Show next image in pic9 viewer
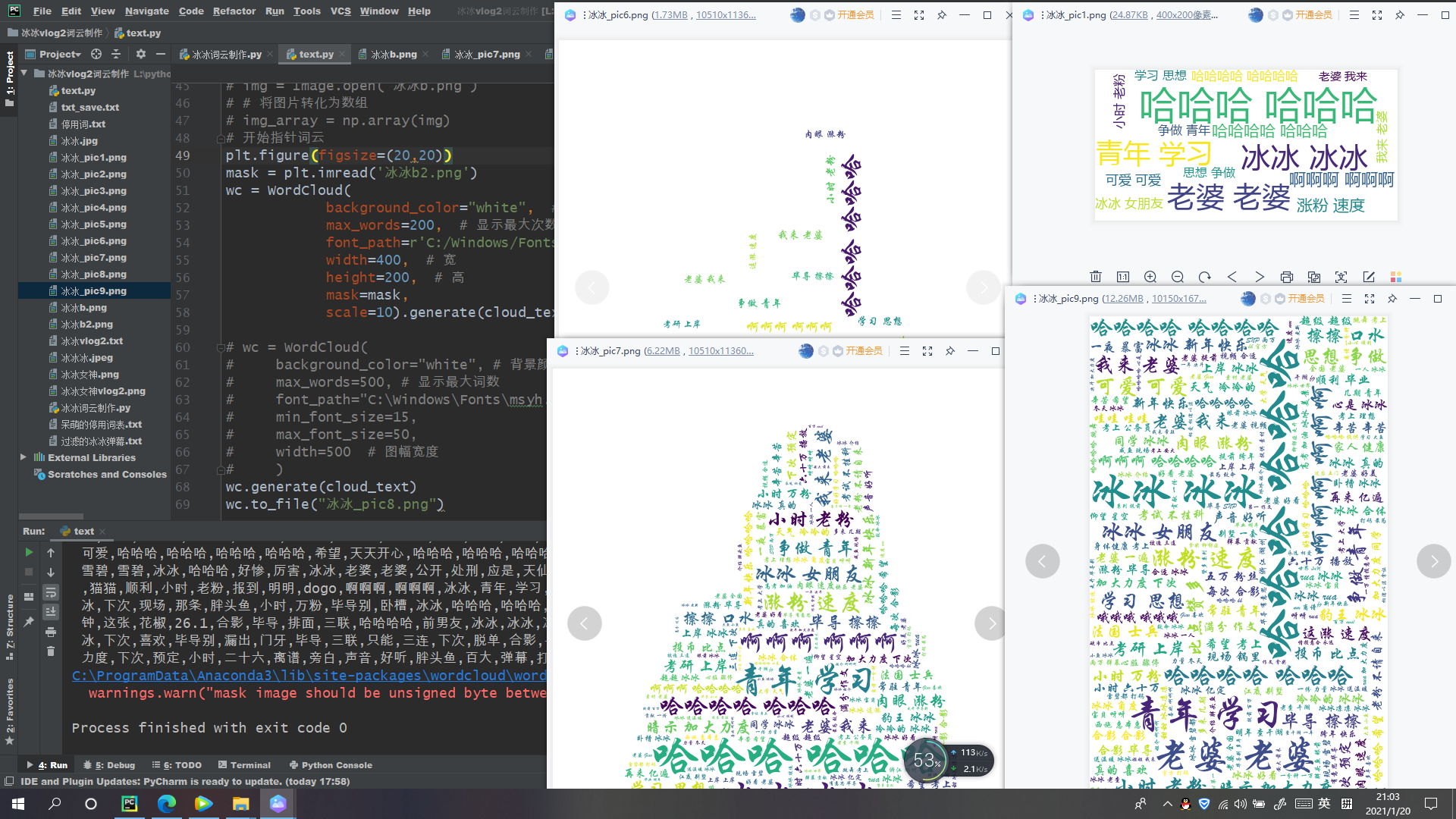The width and height of the screenshot is (1456, 819). [x=1433, y=561]
